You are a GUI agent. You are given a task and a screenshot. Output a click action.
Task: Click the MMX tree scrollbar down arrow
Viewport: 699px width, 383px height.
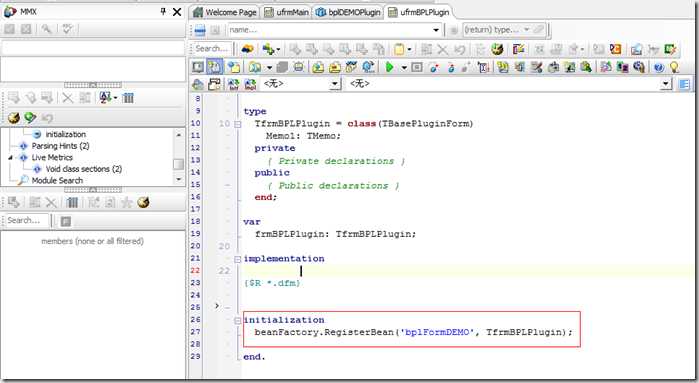tap(179, 180)
